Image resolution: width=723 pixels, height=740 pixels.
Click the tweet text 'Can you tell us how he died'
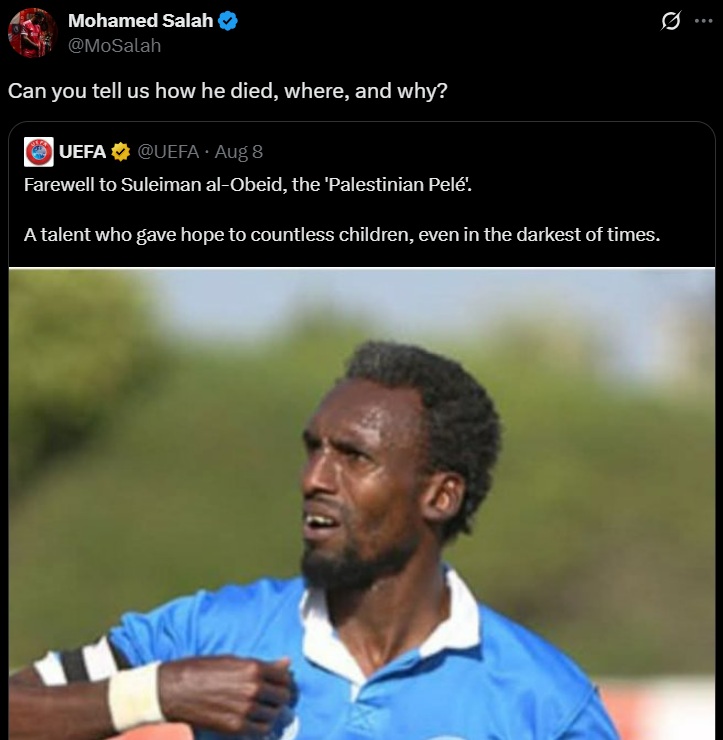(227, 91)
